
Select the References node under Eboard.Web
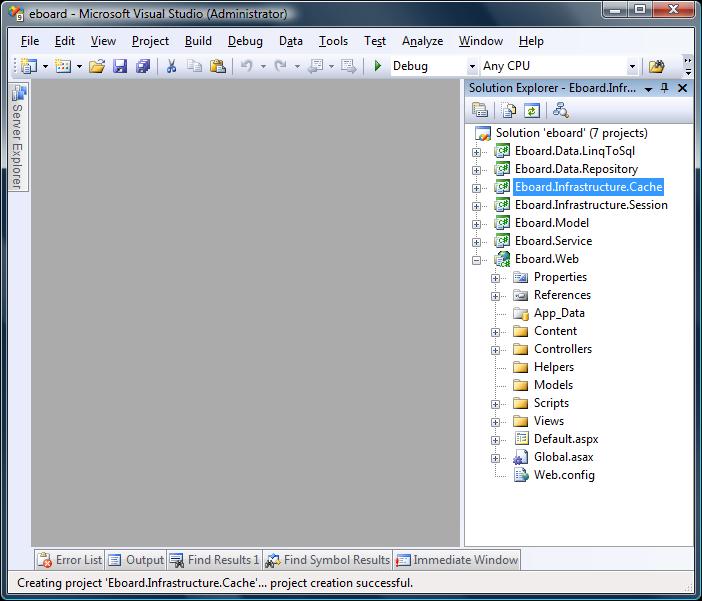pos(562,295)
